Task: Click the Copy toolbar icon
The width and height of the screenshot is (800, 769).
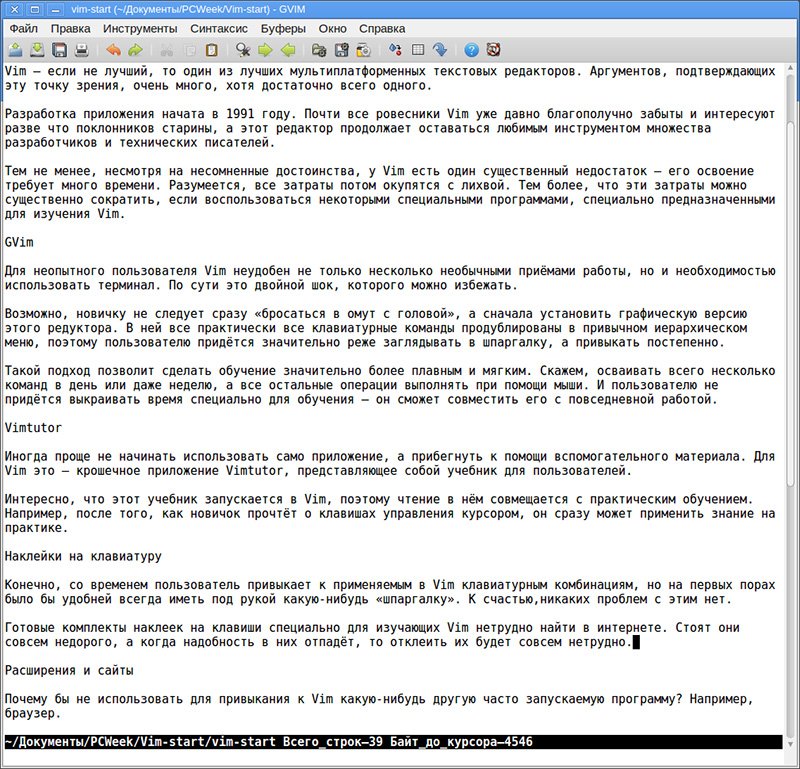Action: (189, 50)
